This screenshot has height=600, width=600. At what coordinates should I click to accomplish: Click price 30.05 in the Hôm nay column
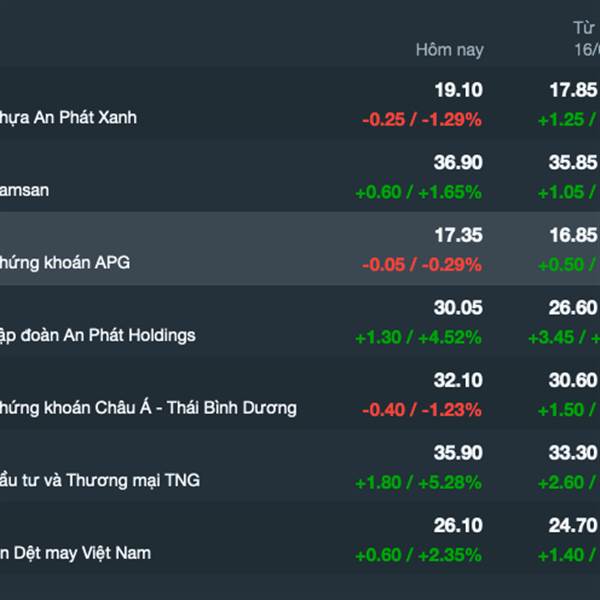coord(458,308)
